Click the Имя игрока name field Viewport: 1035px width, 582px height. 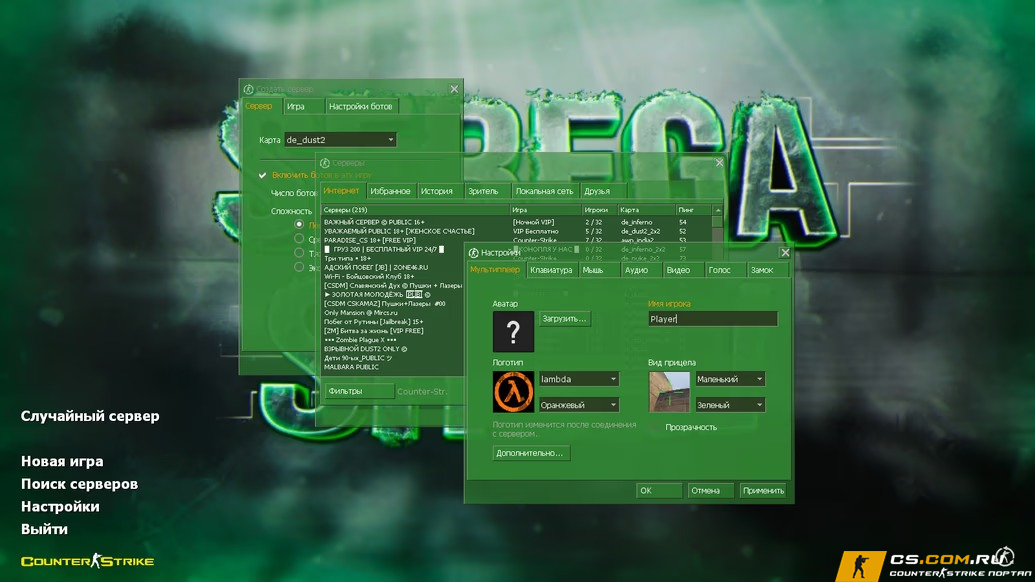(712, 319)
